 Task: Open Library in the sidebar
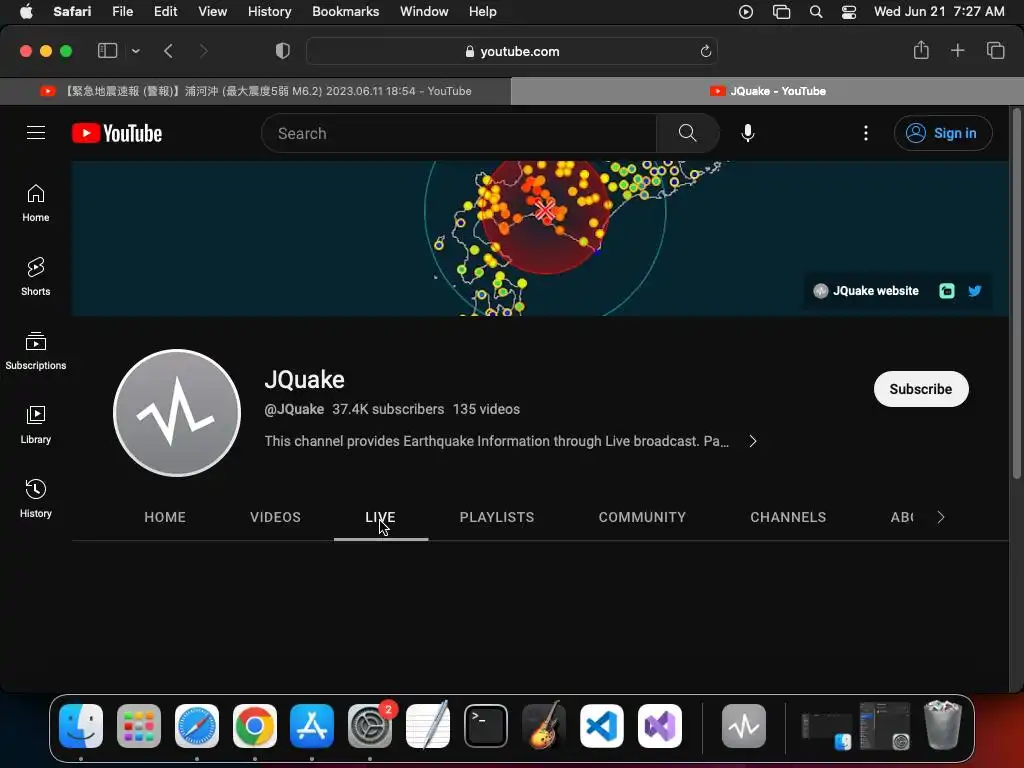(x=36, y=424)
